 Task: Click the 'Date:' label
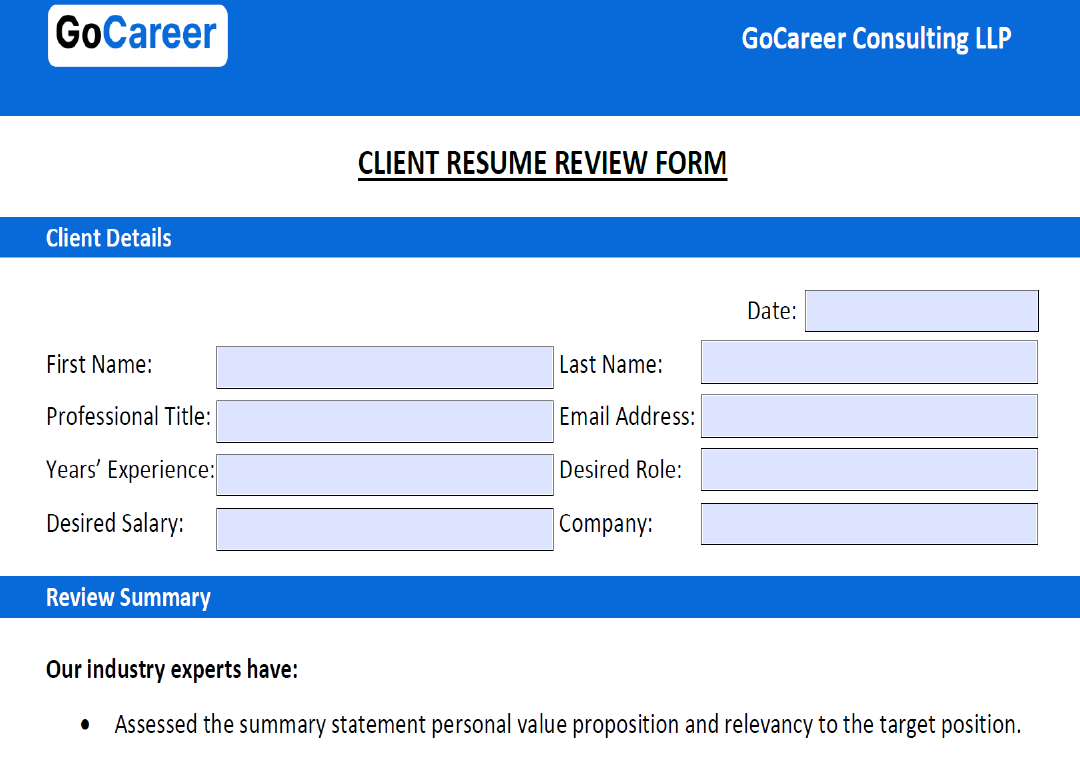[771, 311]
